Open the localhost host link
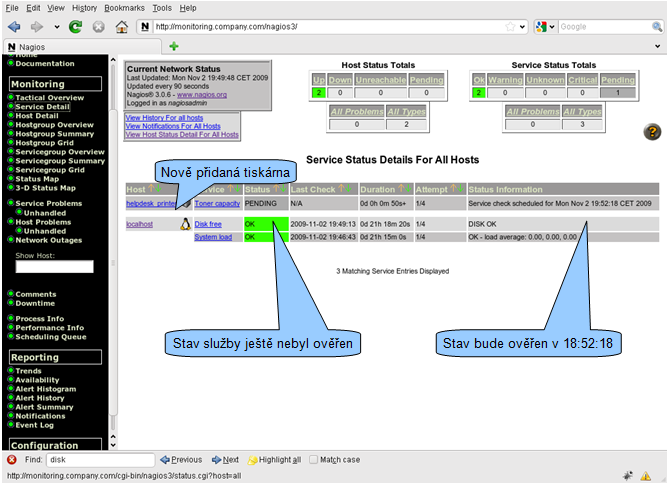The height and width of the screenshot is (485, 668). pos(139,224)
